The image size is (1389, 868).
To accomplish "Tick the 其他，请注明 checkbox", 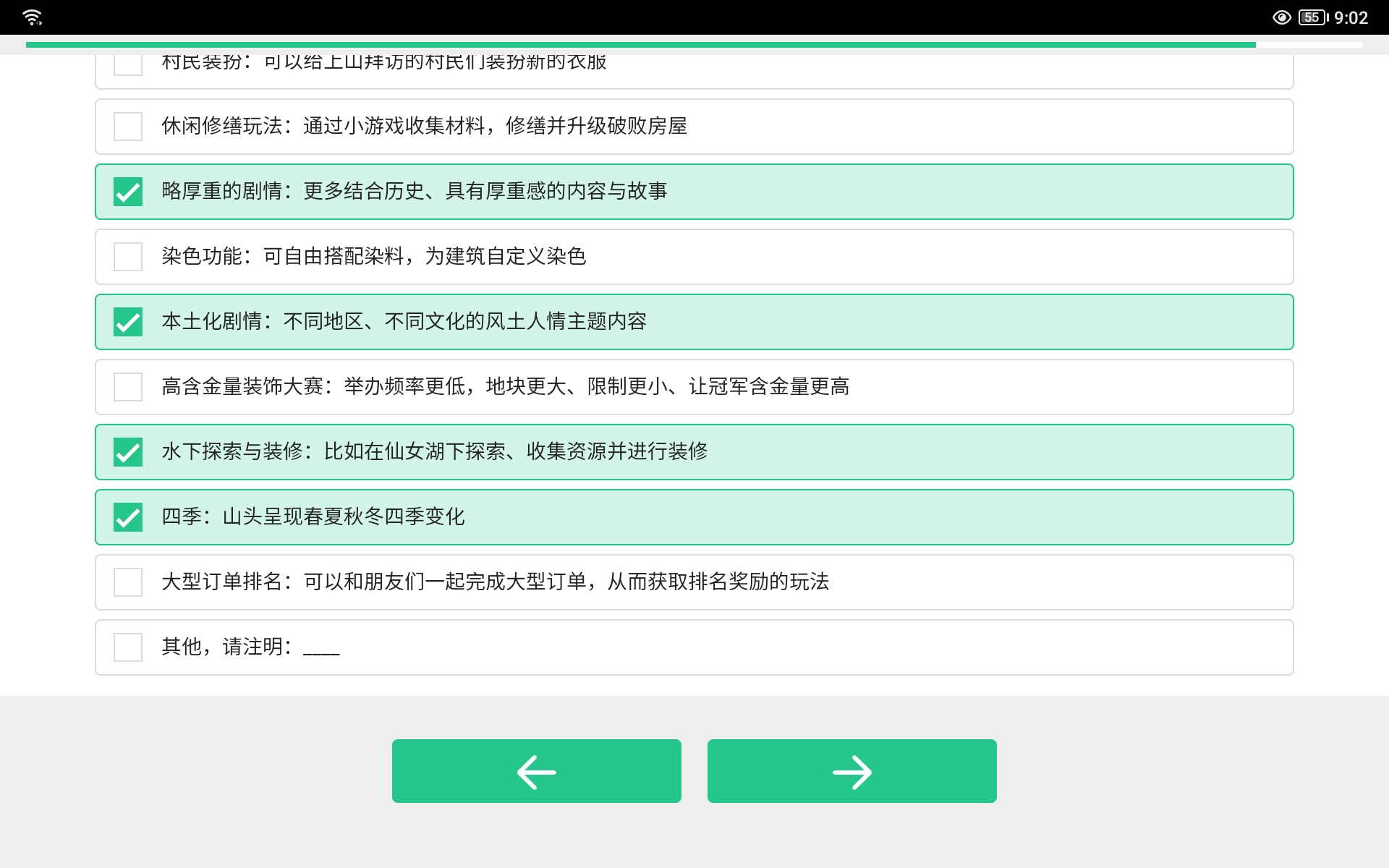I will pos(128,647).
